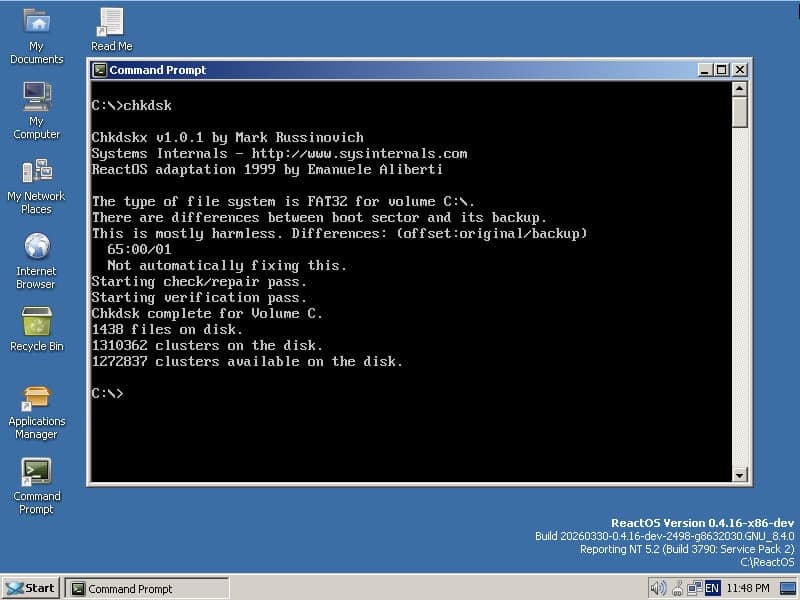The width and height of the screenshot is (800, 600).
Task: Click the vertical scrollbar thumb
Action: [740, 112]
